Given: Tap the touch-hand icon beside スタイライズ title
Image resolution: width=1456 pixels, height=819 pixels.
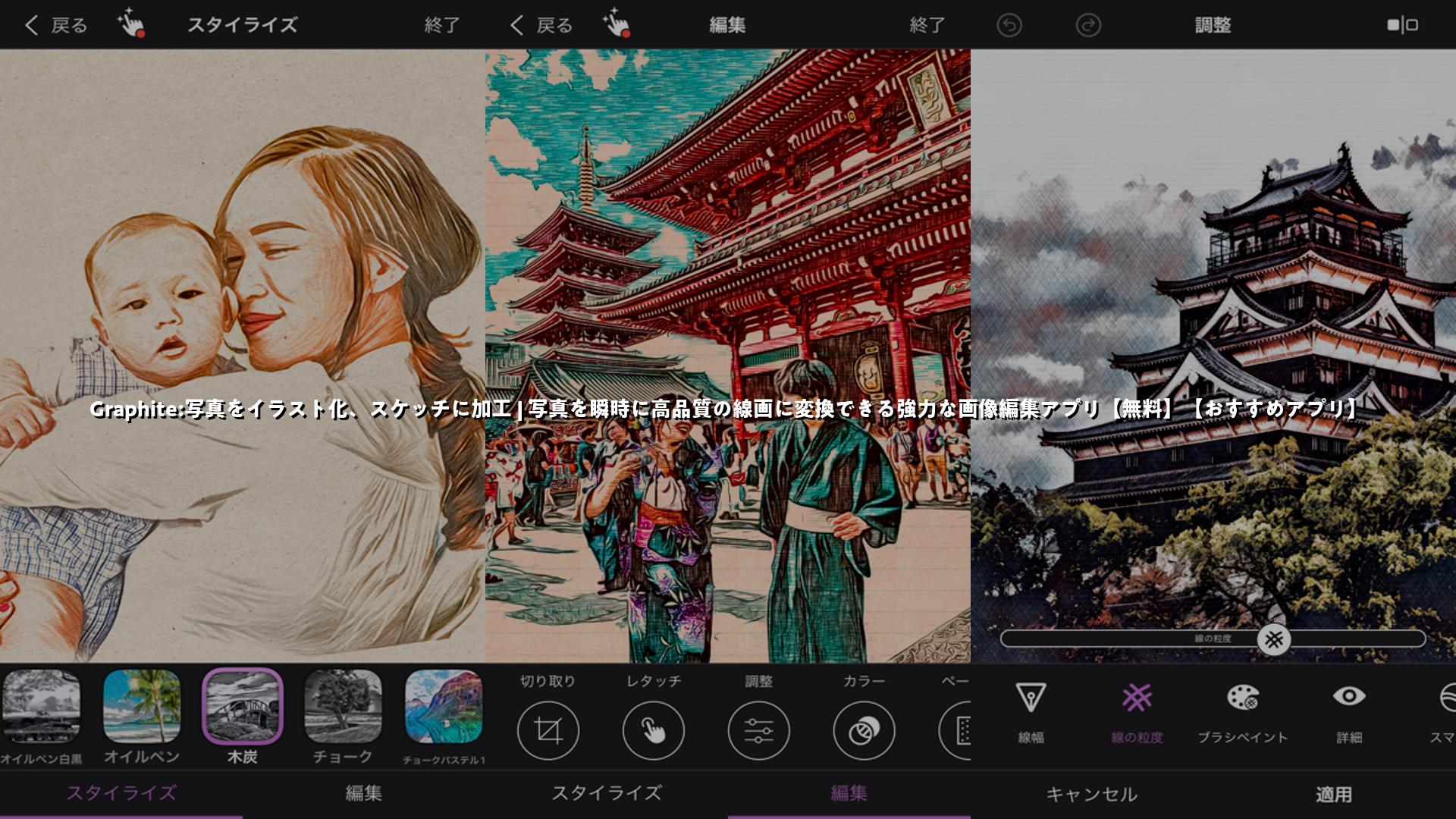Looking at the screenshot, I should [131, 24].
